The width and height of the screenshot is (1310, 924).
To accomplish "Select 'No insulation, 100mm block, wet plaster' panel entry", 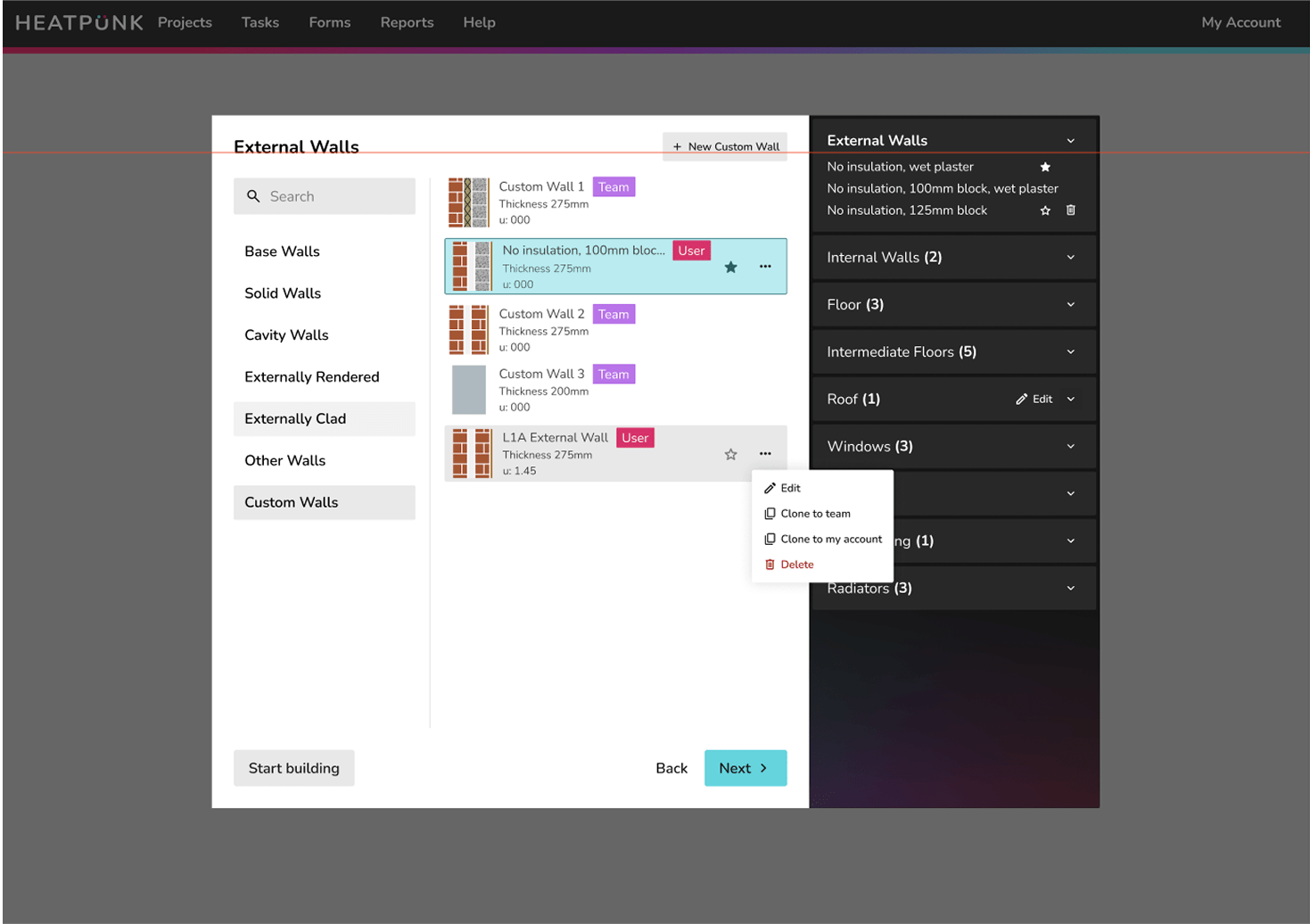I will point(943,189).
